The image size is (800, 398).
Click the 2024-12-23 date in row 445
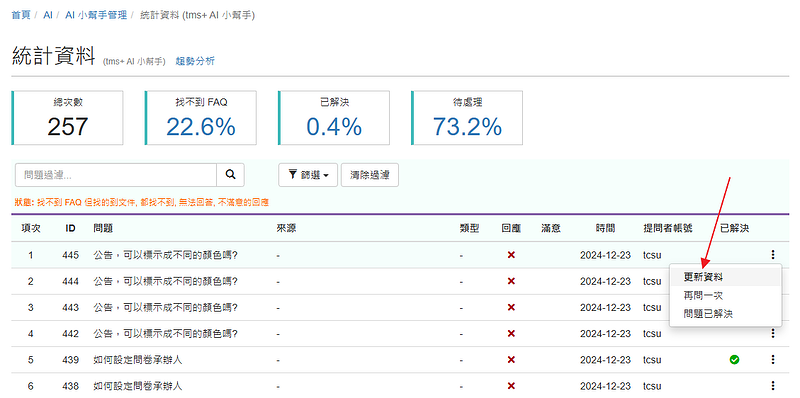pyautogui.click(x=606, y=255)
